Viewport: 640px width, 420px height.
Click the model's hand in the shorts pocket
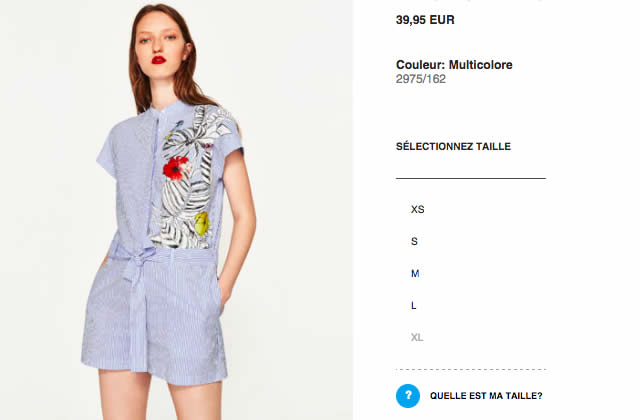(x=224, y=292)
